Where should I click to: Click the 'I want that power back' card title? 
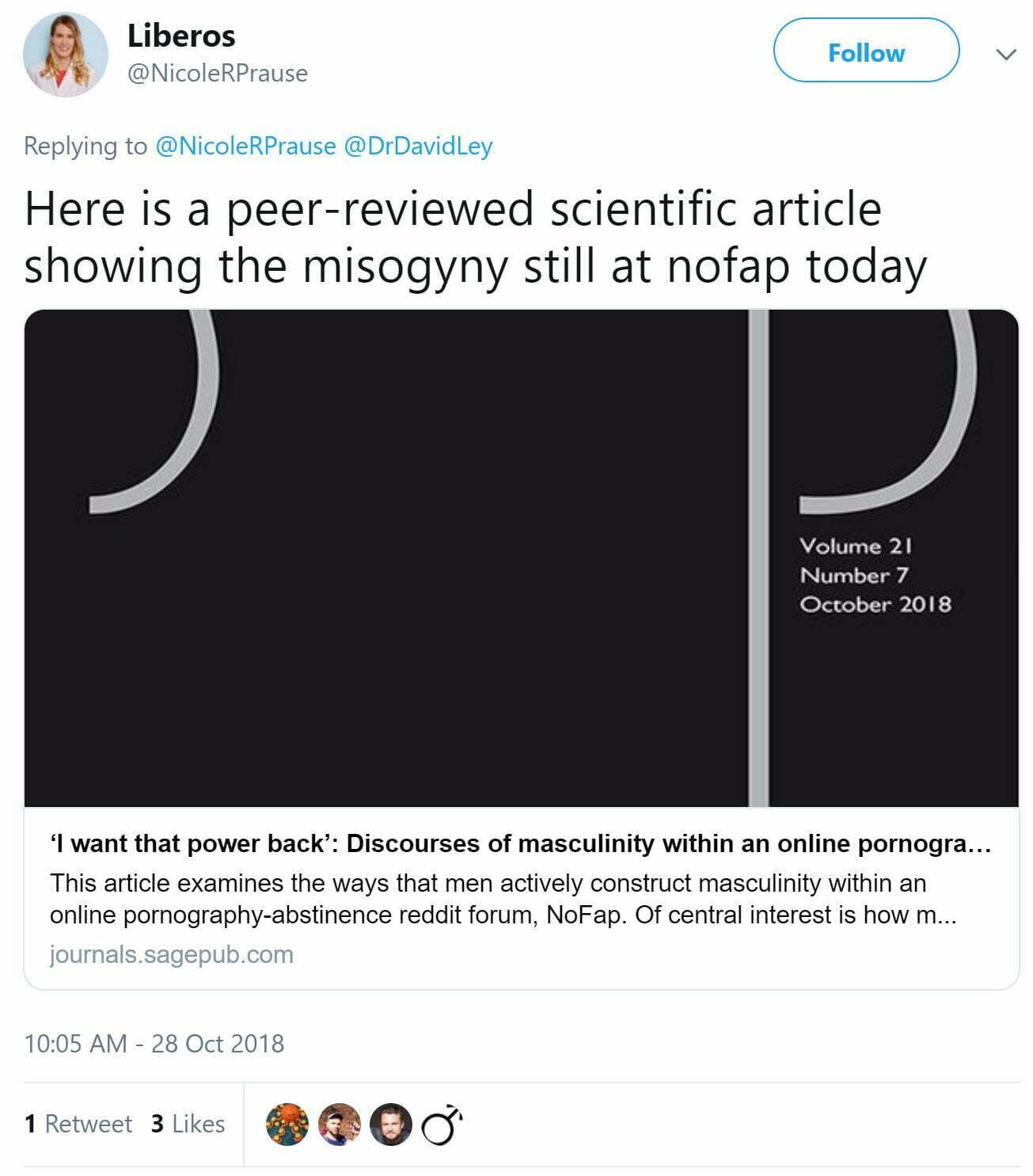pyautogui.click(x=520, y=844)
